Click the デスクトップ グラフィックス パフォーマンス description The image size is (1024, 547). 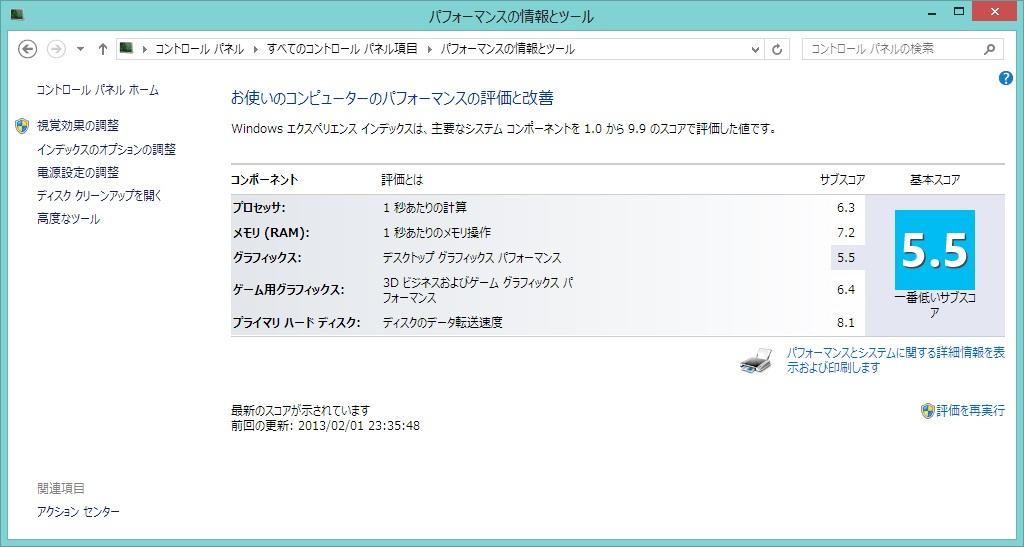[x=472, y=258]
